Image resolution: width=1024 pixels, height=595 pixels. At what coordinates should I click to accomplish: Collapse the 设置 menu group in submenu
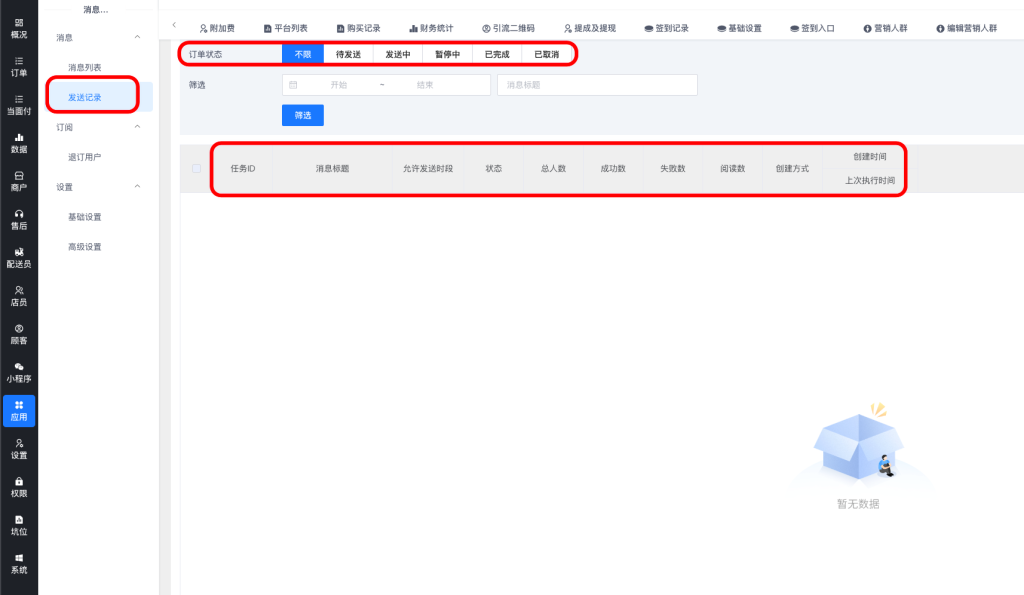(x=137, y=187)
